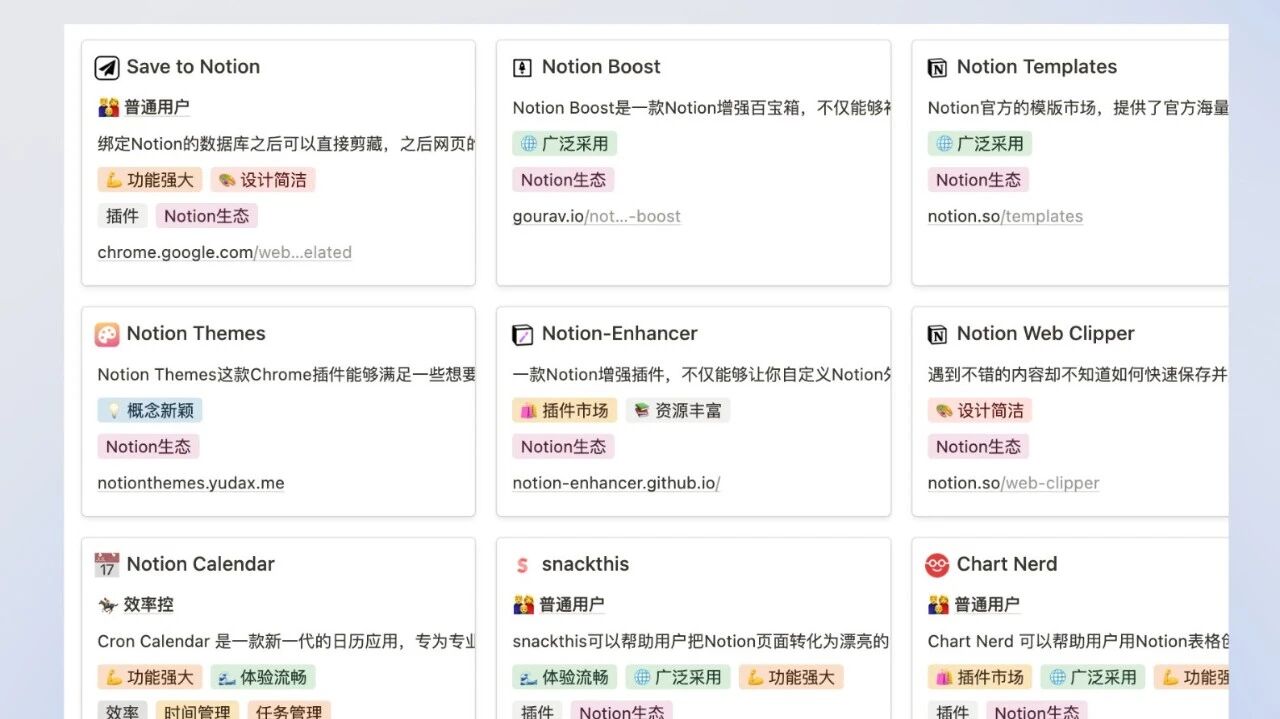Image resolution: width=1280 pixels, height=719 pixels.
Task: Select the Notion生态 tag in Notion Boost
Action: [x=563, y=180]
